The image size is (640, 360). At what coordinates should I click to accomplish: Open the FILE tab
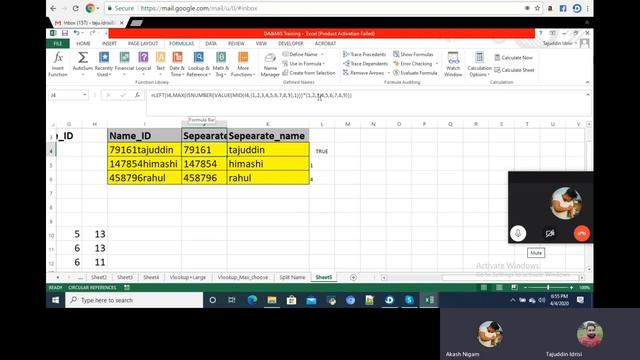[x=58, y=44]
